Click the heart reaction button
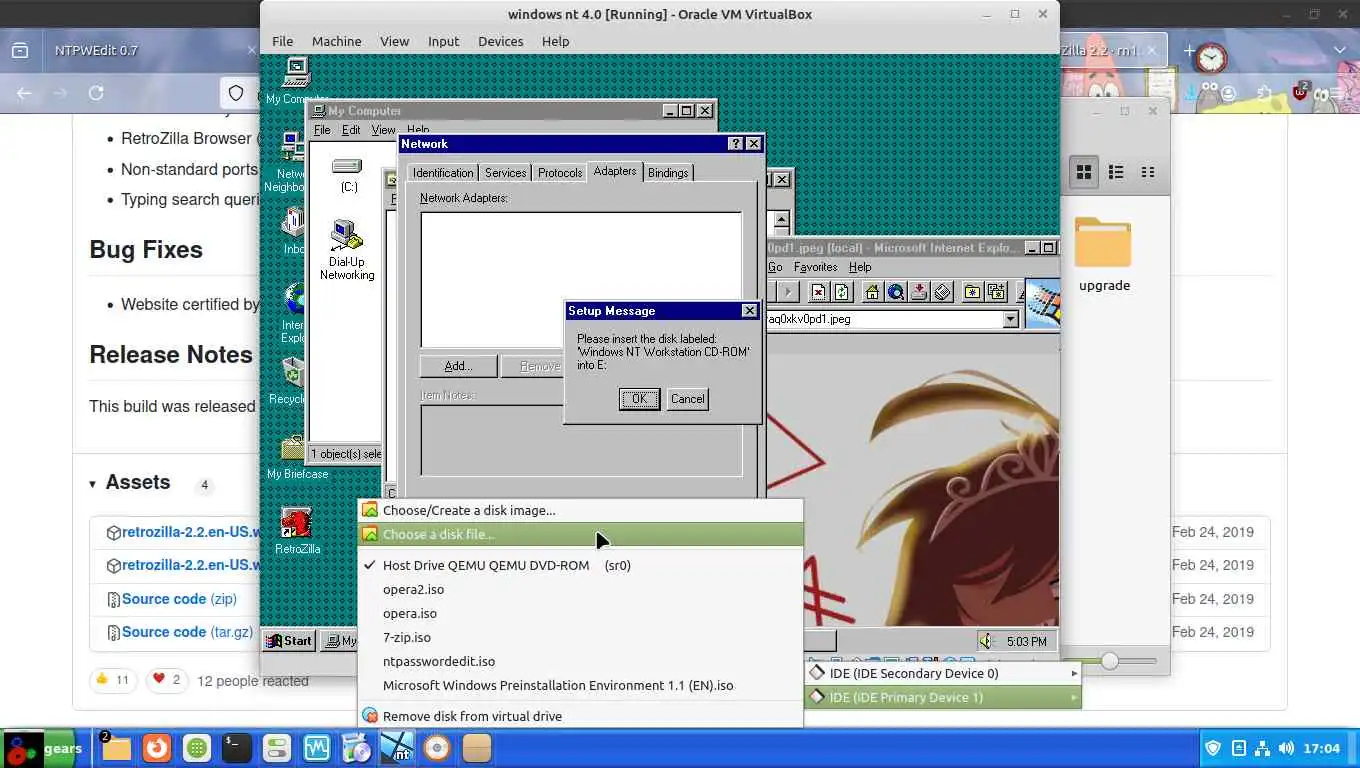 (165, 680)
